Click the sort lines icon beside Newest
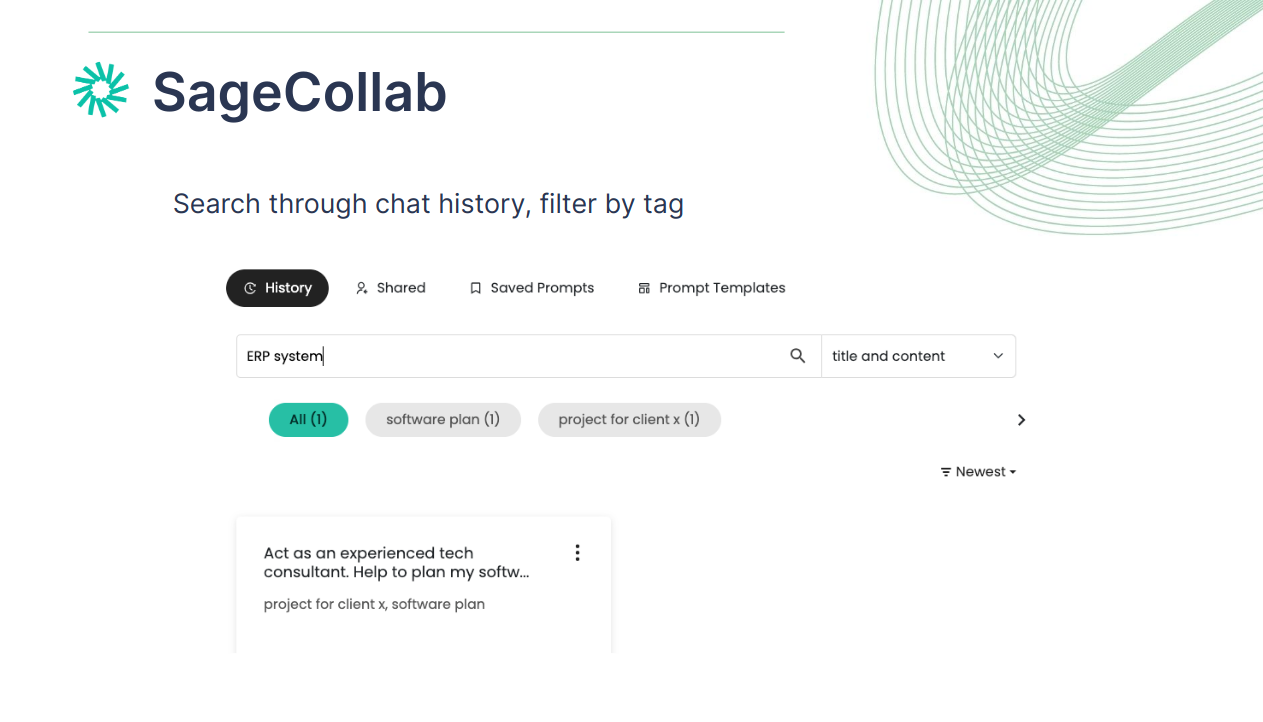1263x722 pixels. tap(946, 472)
